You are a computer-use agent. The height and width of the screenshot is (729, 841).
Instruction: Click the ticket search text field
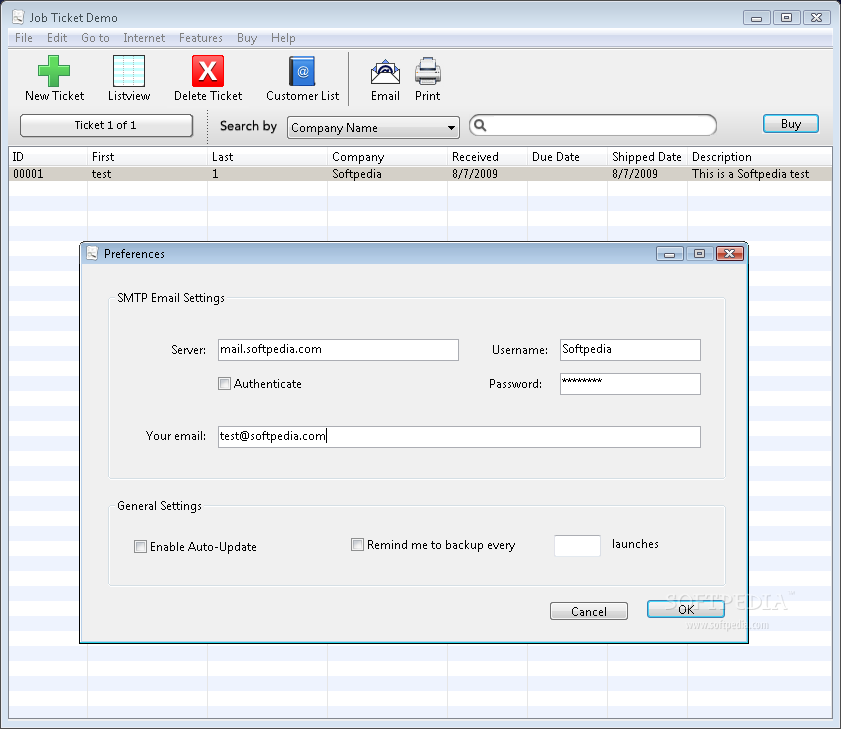[x=593, y=126]
